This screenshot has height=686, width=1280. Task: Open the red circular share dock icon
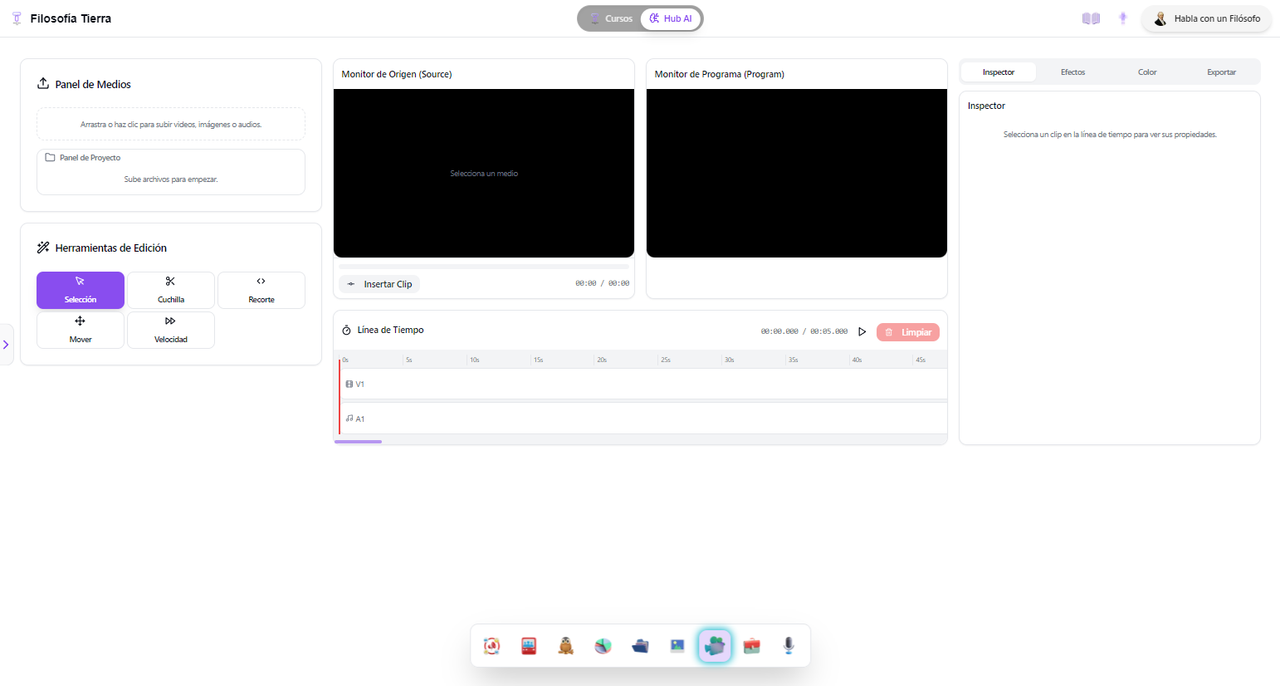pyautogui.click(x=492, y=646)
